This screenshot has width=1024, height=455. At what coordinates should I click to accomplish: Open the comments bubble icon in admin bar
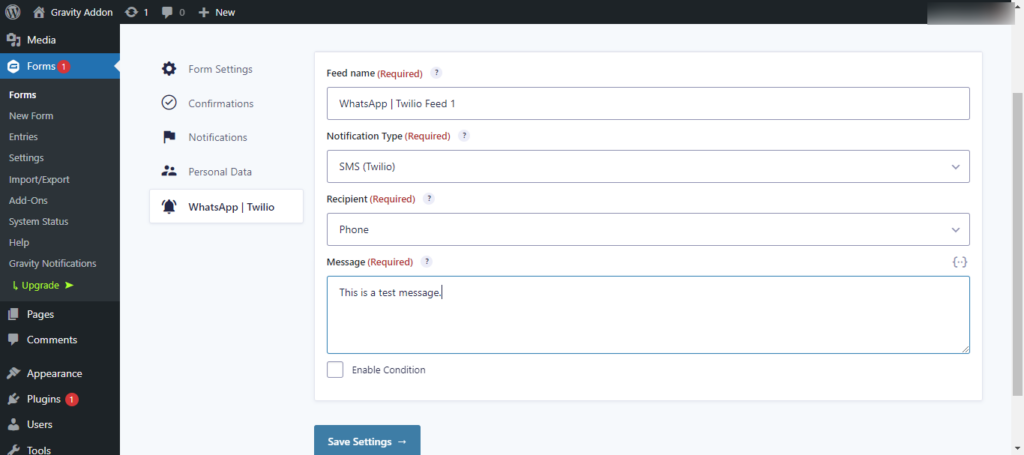165,12
